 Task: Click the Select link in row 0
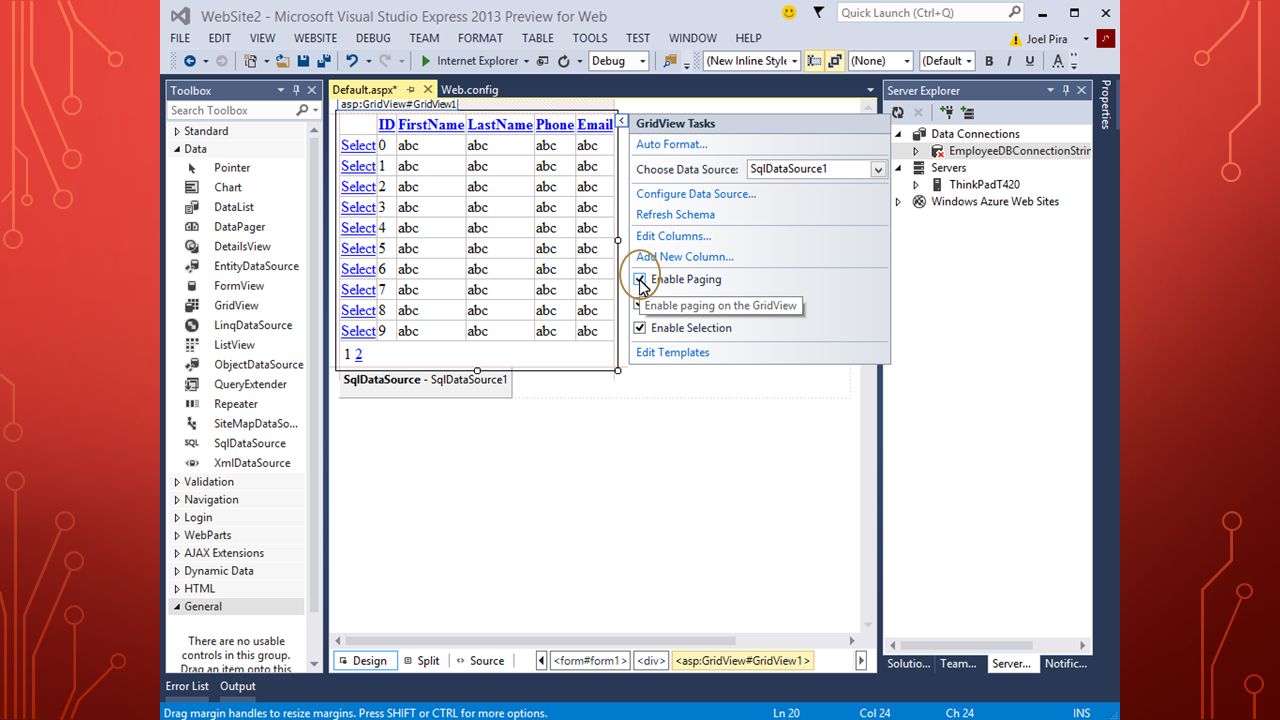358,145
